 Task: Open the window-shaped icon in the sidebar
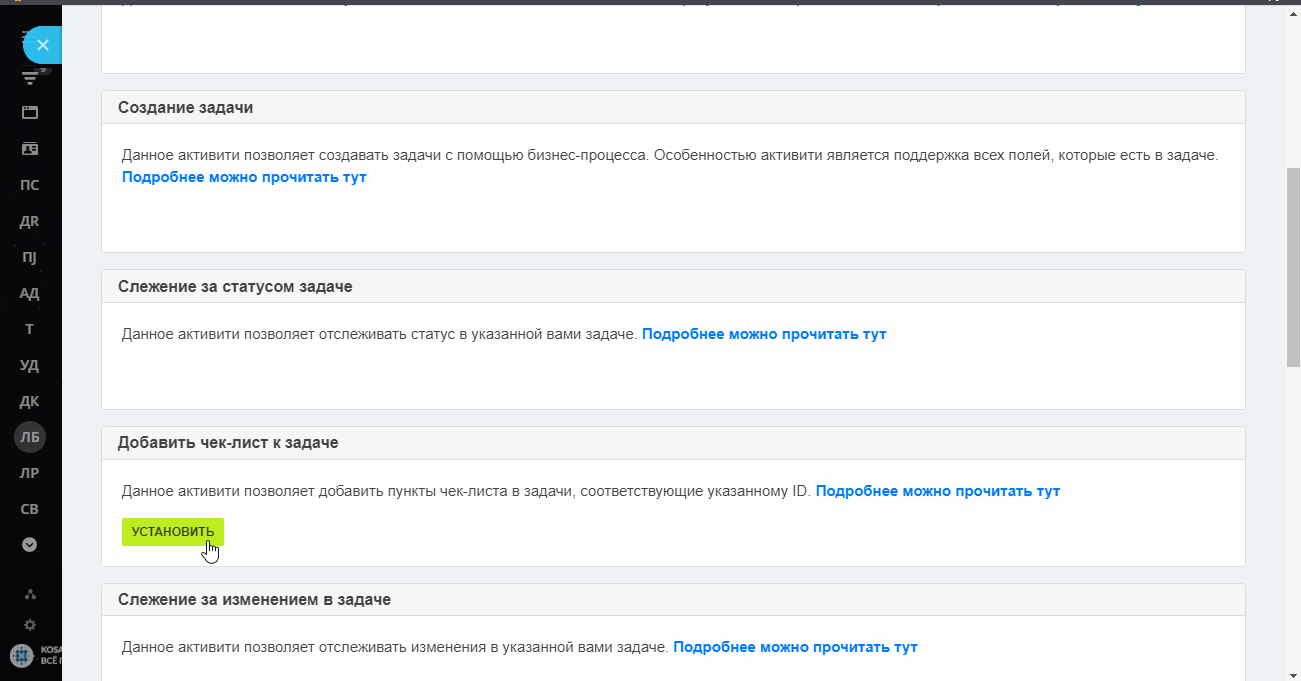point(30,113)
